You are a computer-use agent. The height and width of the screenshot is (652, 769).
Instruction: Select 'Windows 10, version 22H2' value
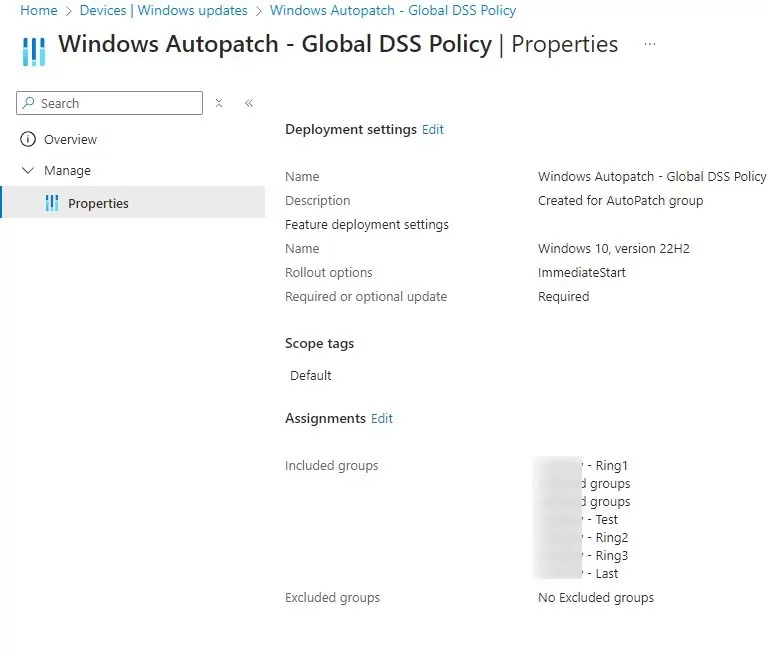pyautogui.click(x=614, y=248)
